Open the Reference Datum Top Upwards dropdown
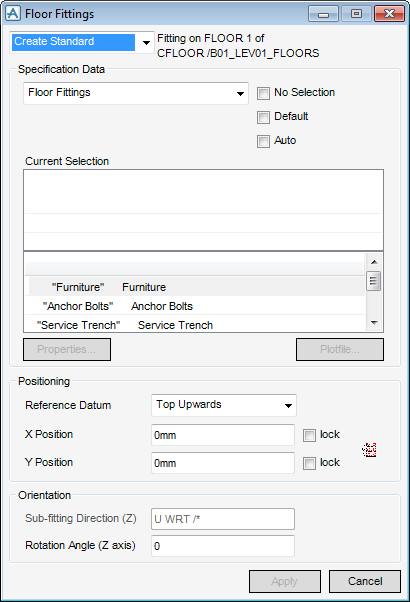The image size is (410, 602). point(224,405)
